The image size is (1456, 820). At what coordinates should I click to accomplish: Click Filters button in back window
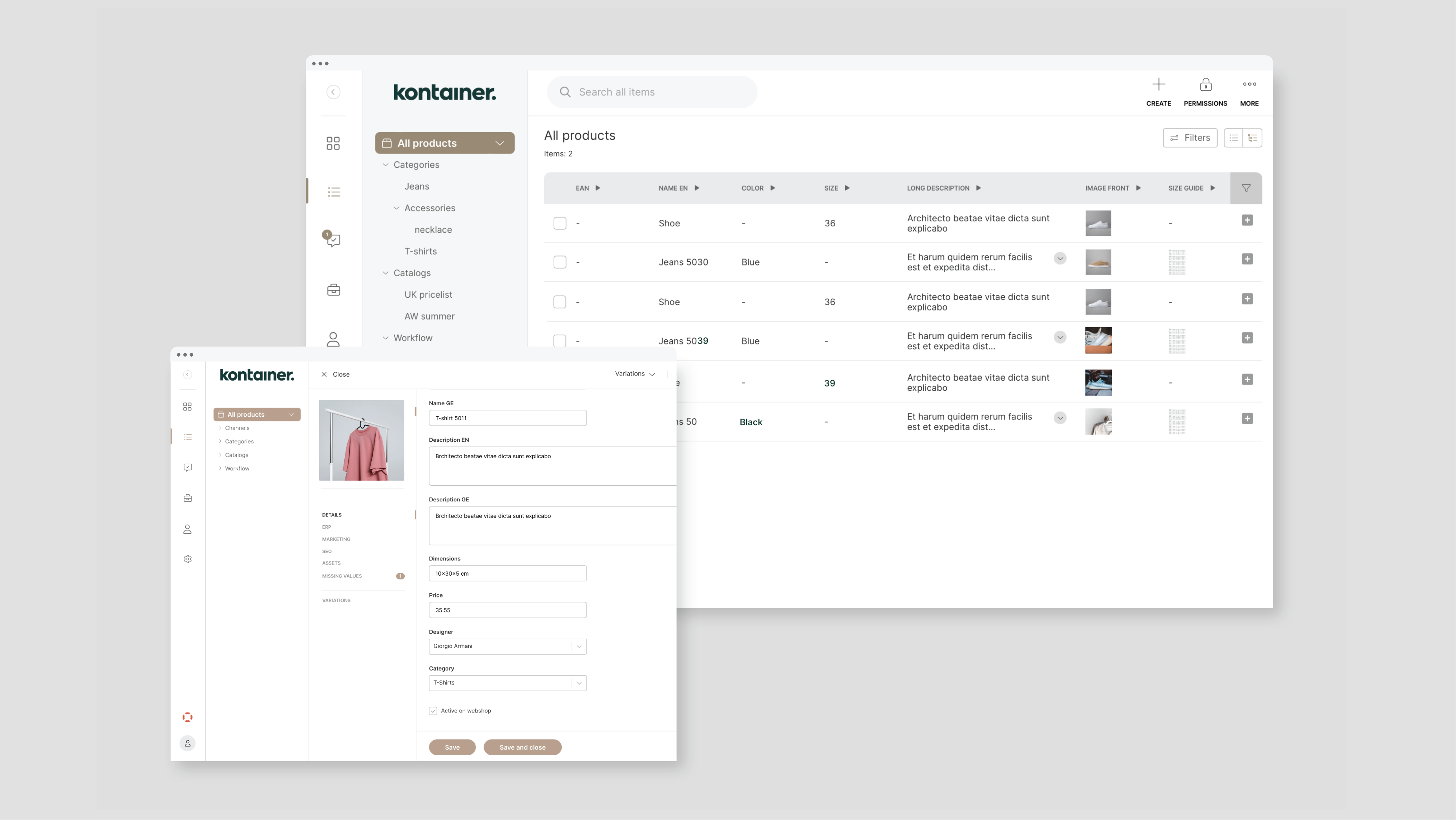1190,138
